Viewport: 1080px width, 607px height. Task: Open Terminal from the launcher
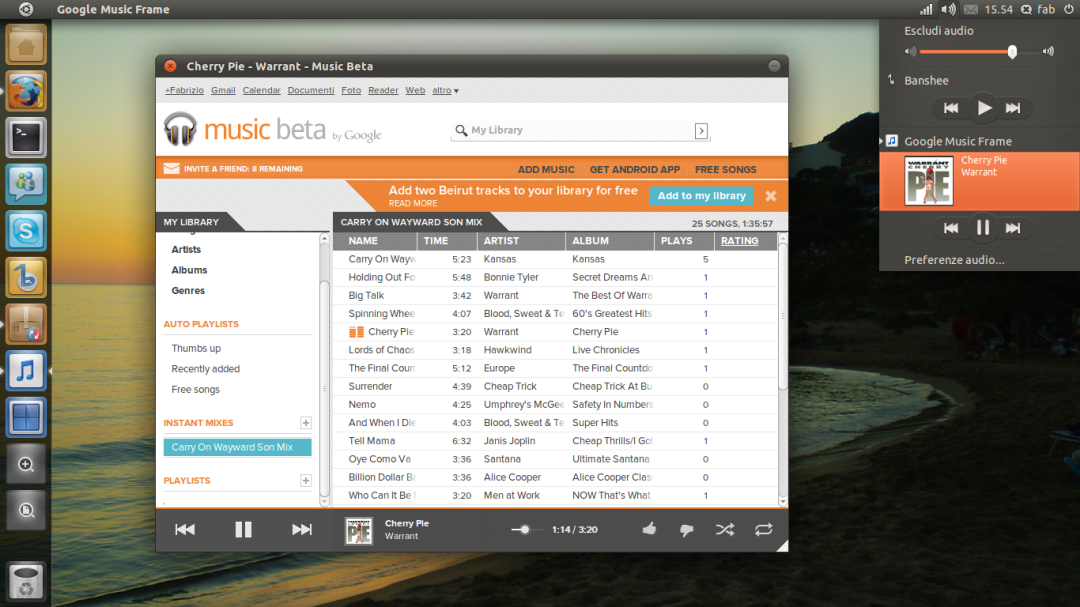(26, 138)
